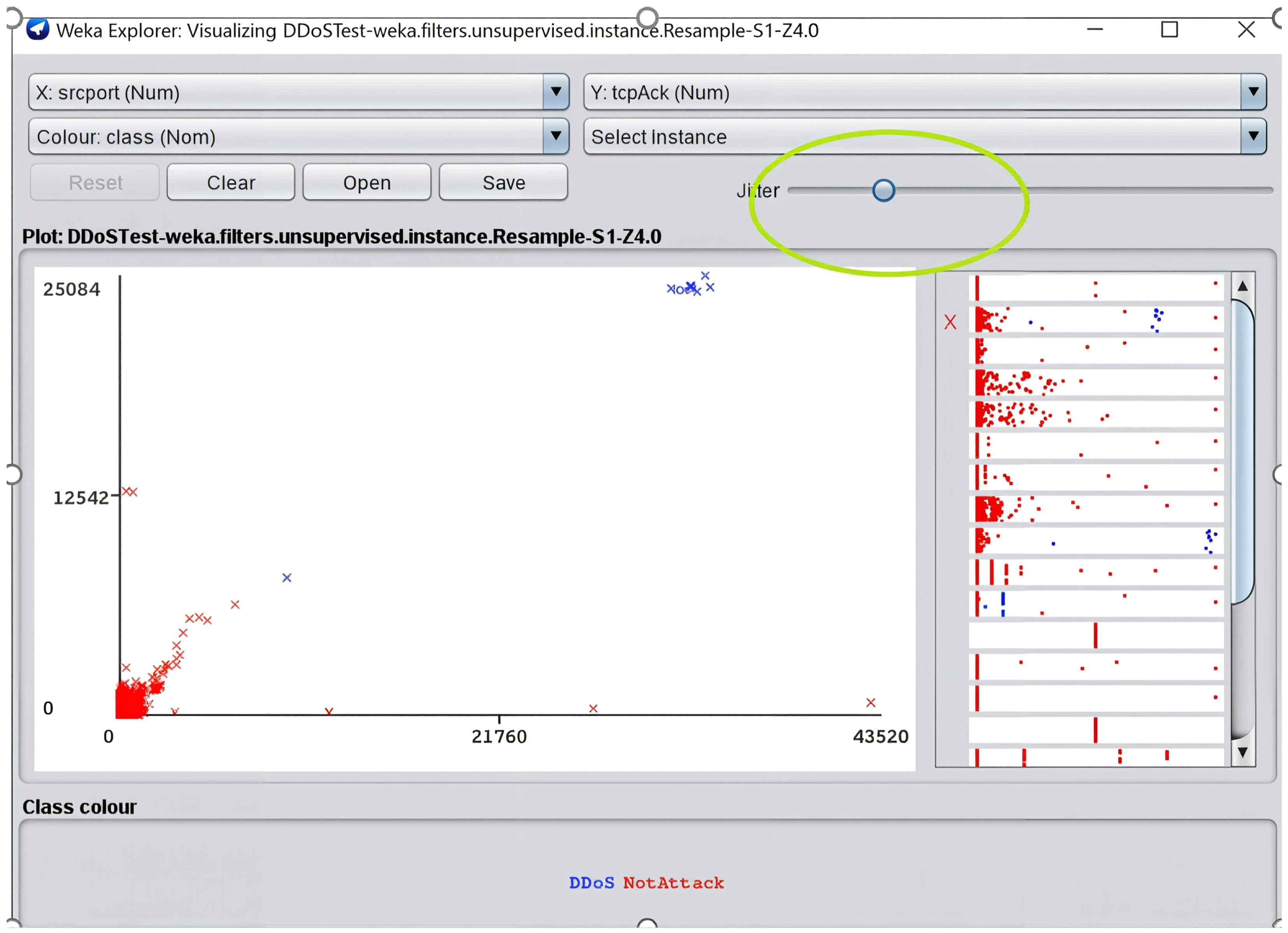The image size is (1288, 933).
Task: Click the Open button
Action: [x=367, y=183]
